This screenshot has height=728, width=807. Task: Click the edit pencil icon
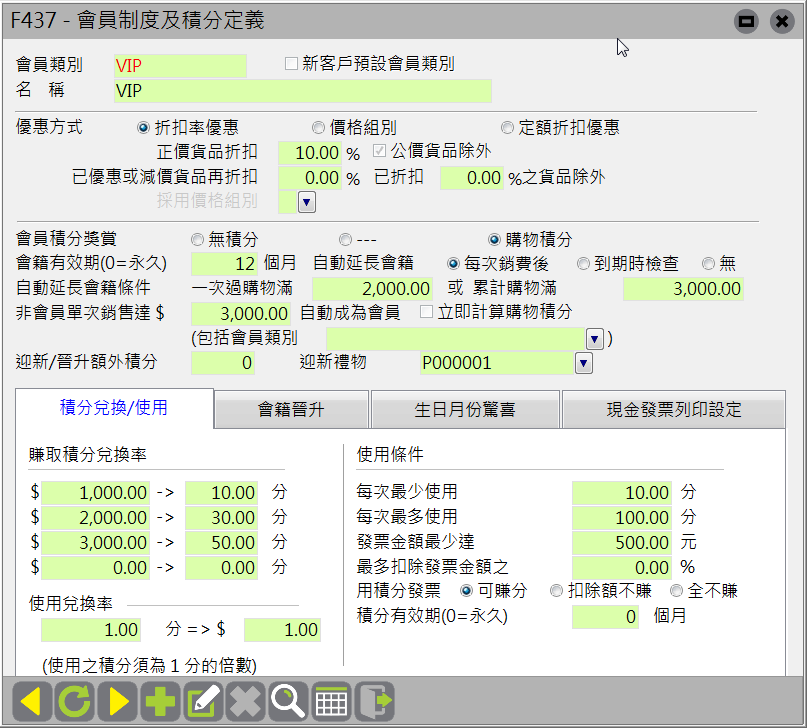point(203,701)
